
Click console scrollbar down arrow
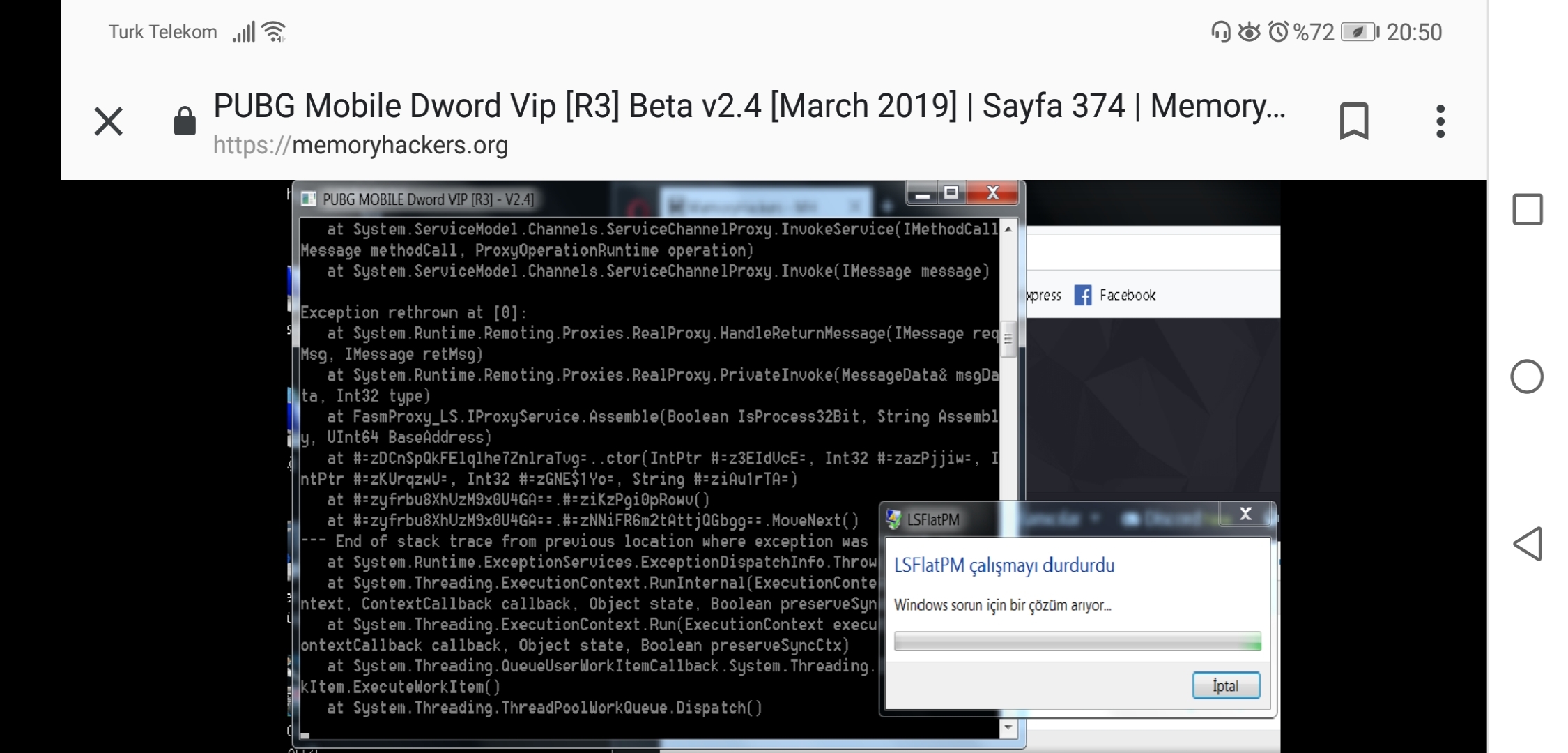[x=1008, y=728]
